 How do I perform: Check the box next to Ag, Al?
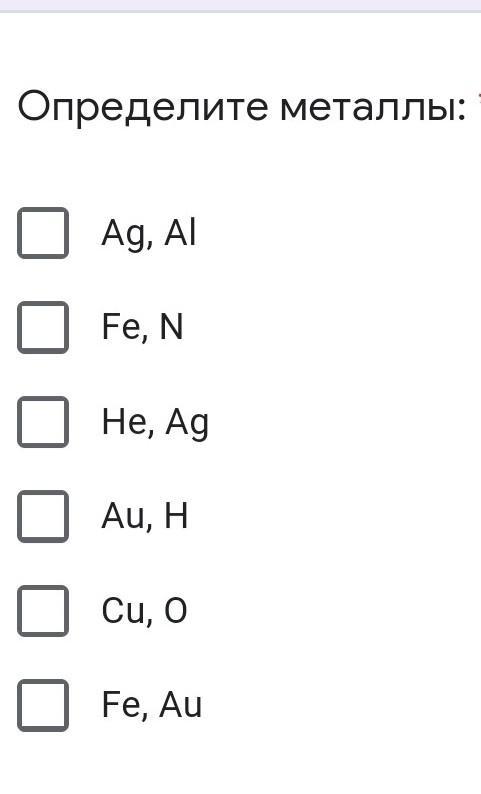43,233
